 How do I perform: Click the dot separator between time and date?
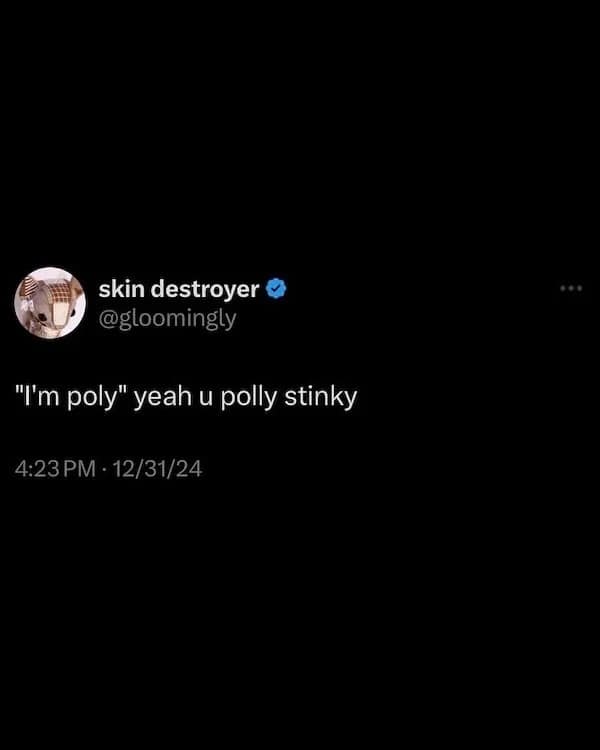pyautogui.click(x=104, y=469)
